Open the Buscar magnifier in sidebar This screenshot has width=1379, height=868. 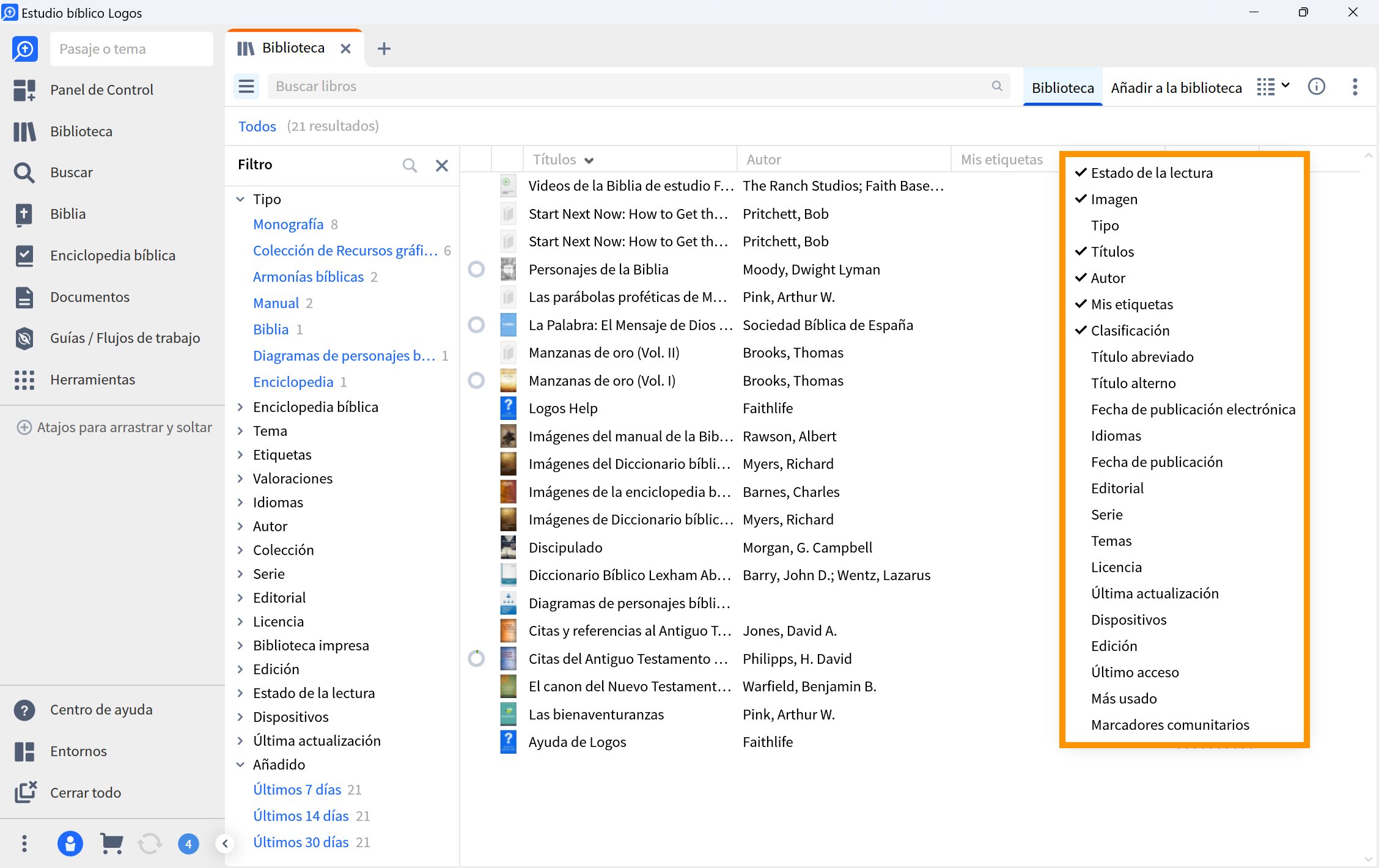(24, 173)
